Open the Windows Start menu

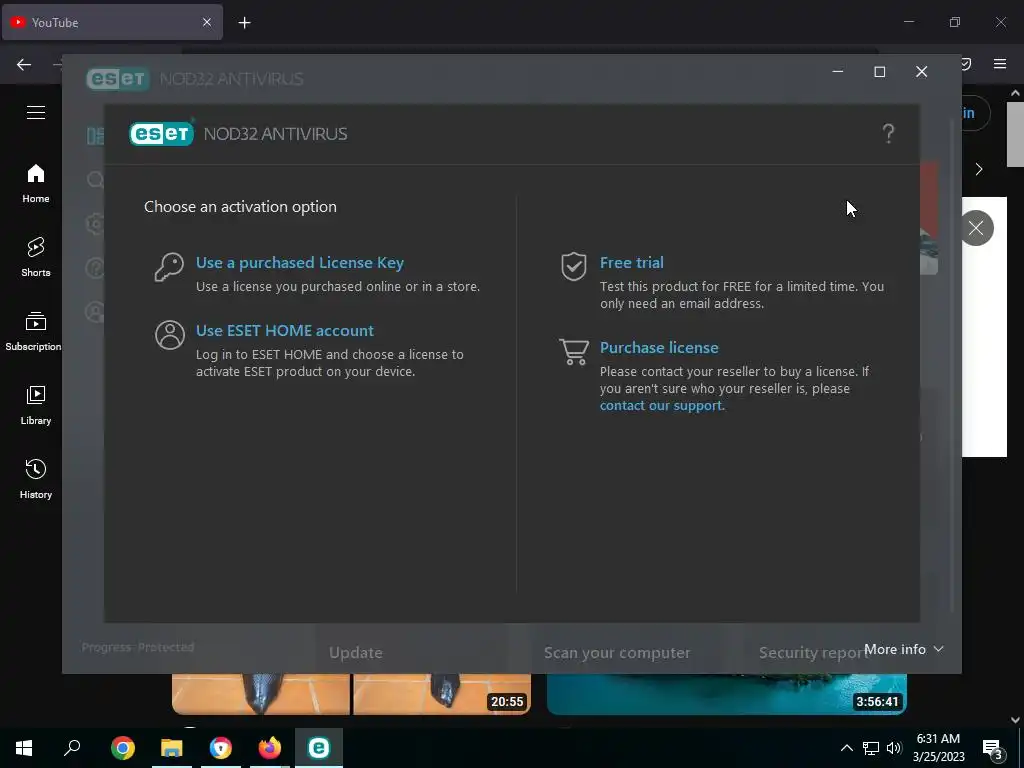24,748
